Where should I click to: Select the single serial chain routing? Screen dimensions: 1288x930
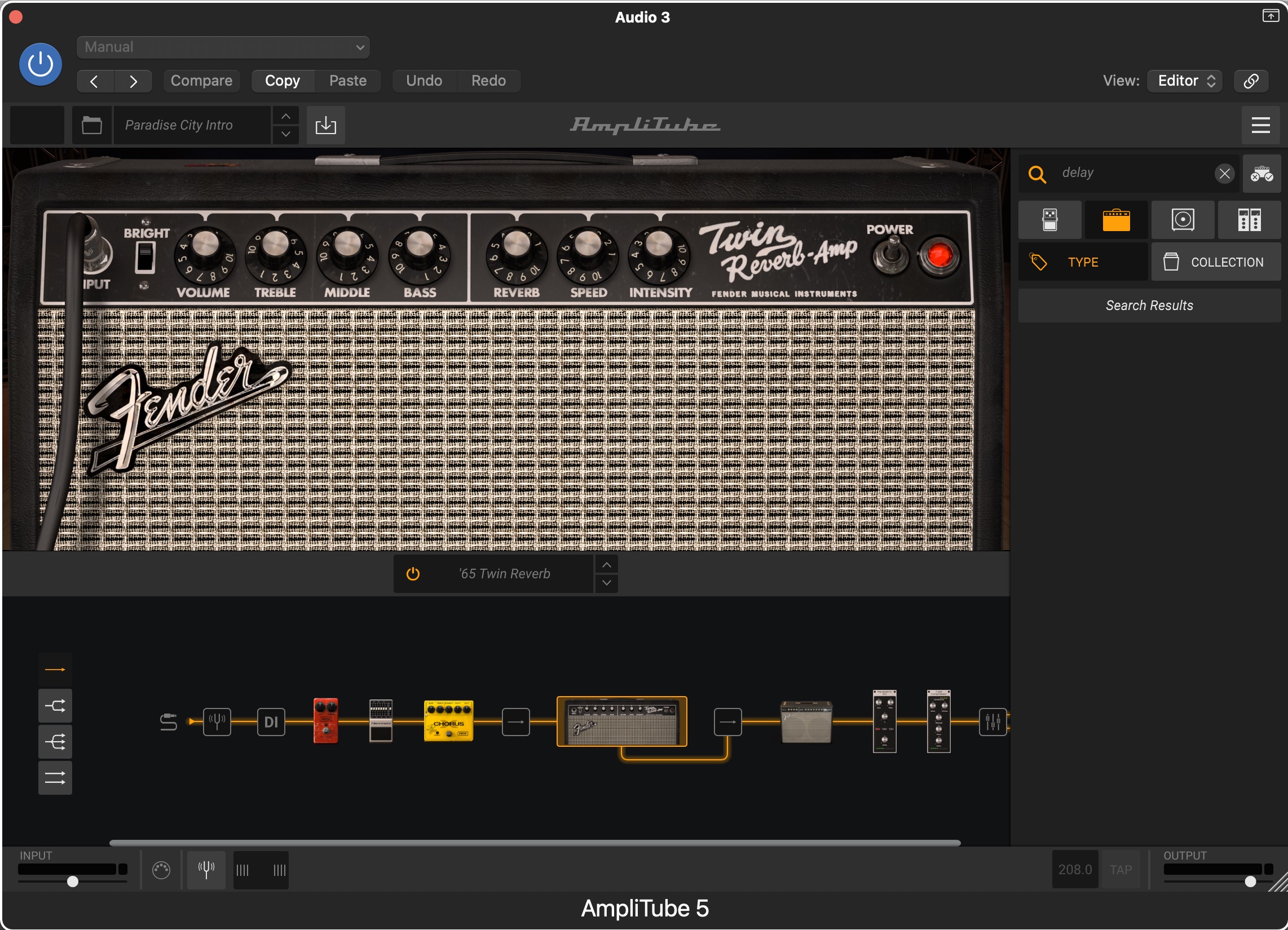pyautogui.click(x=55, y=670)
